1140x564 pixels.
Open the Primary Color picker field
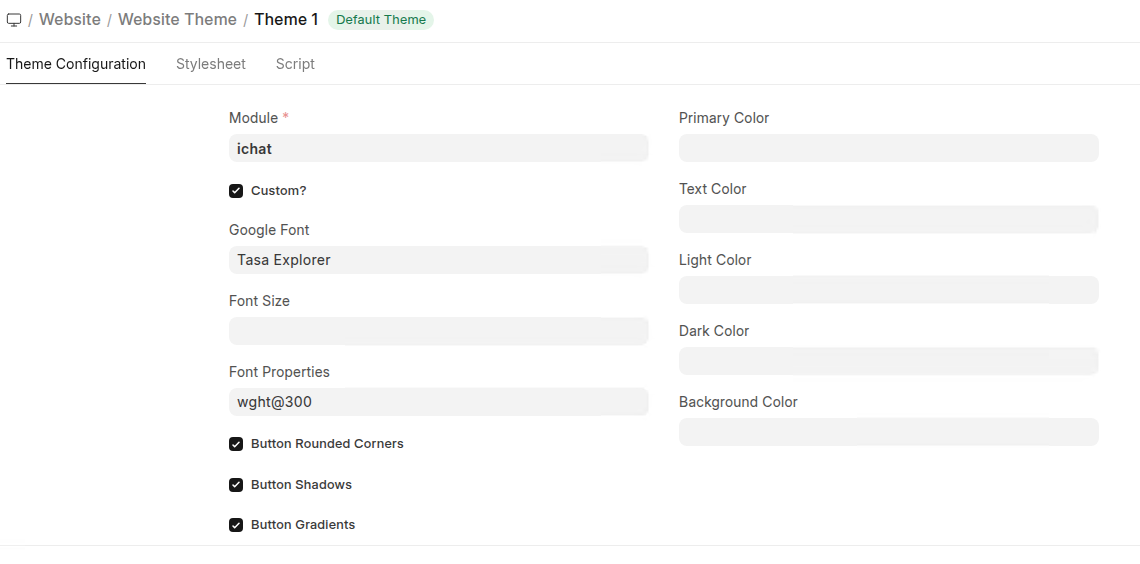(888, 149)
